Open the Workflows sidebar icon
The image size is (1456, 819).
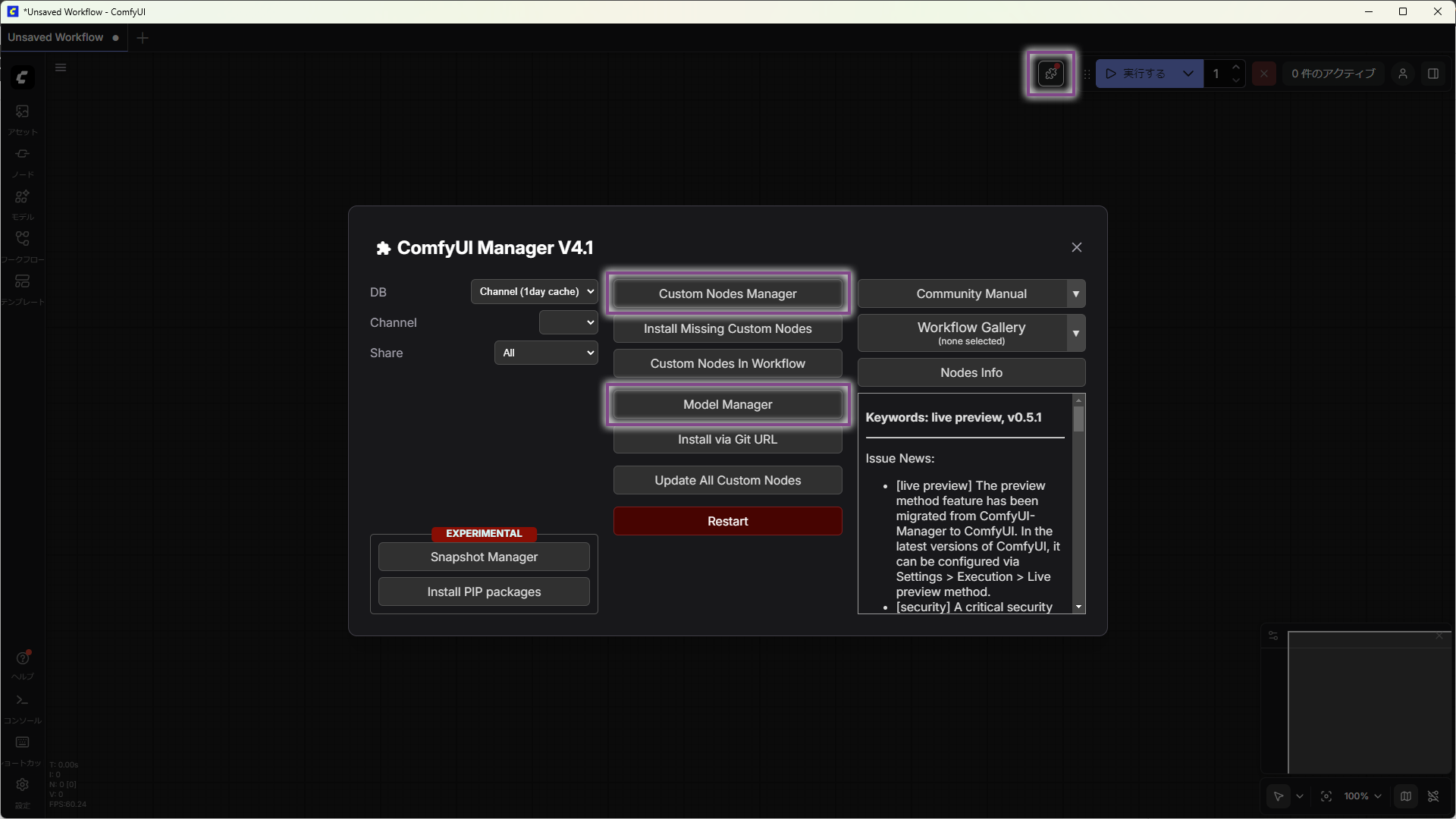[22, 240]
